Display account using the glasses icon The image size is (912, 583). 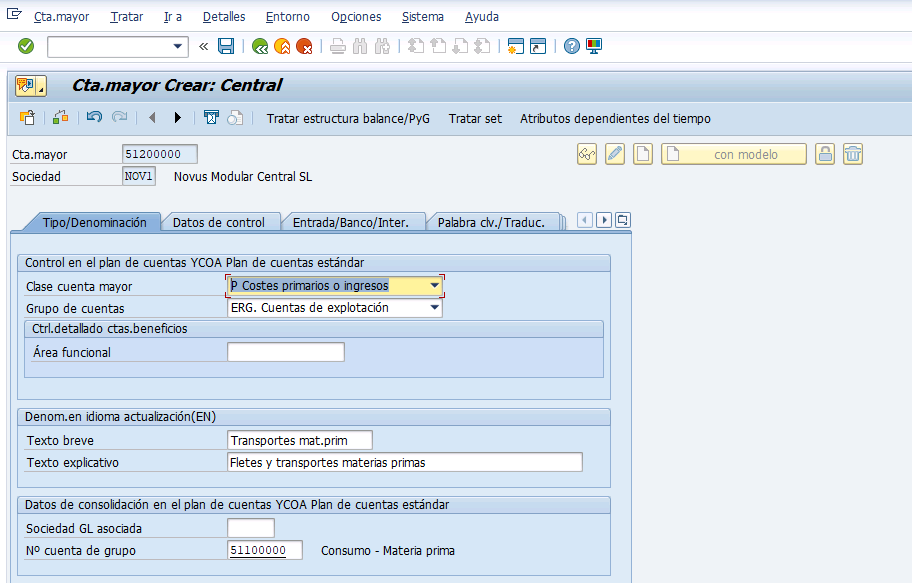(x=587, y=154)
